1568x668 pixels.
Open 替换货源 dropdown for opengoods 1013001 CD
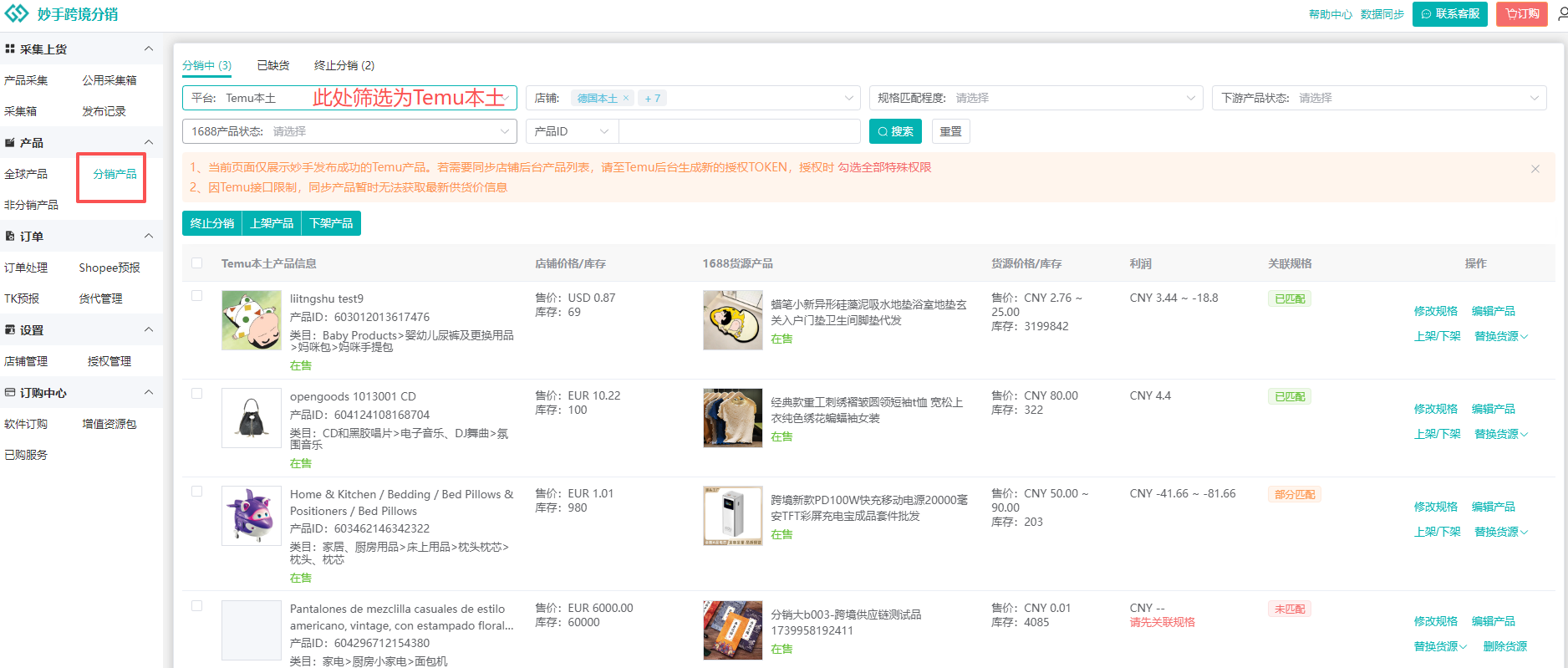(x=1501, y=434)
